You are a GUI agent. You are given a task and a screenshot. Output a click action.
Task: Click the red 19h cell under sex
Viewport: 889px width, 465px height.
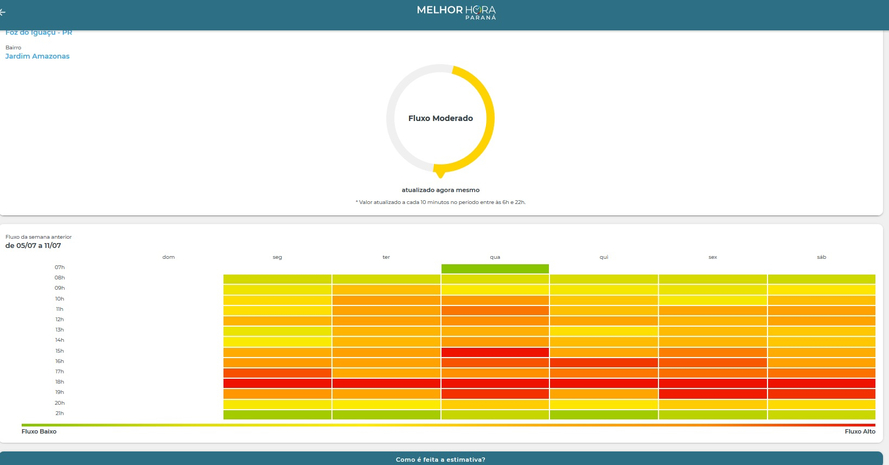712,393
